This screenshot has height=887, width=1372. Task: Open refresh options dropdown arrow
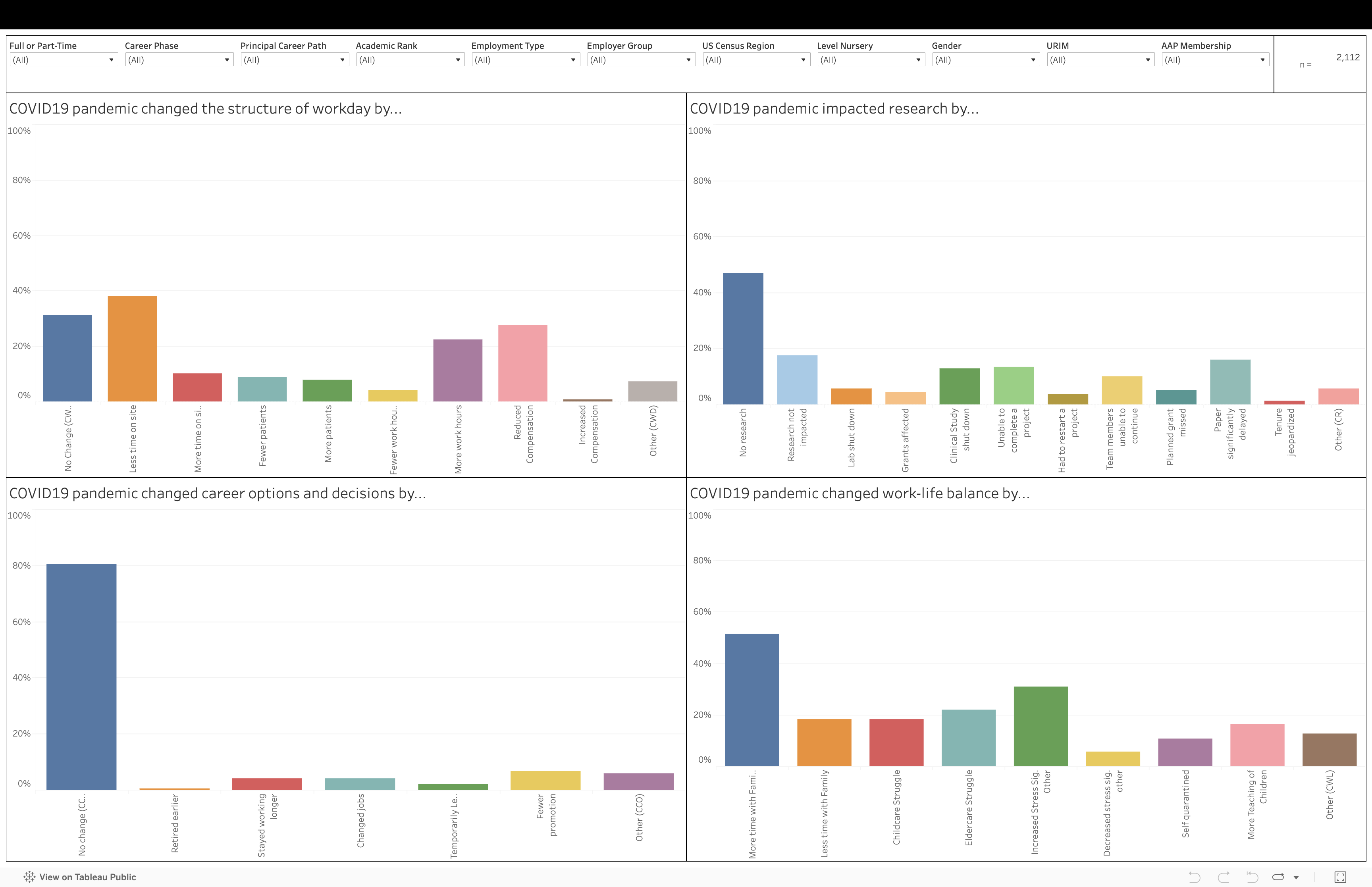(x=1296, y=878)
